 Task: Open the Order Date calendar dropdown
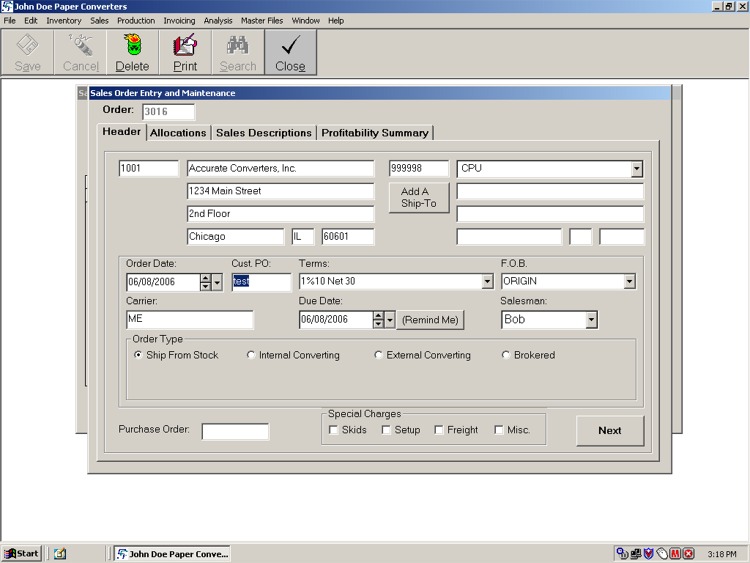coord(217,282)
